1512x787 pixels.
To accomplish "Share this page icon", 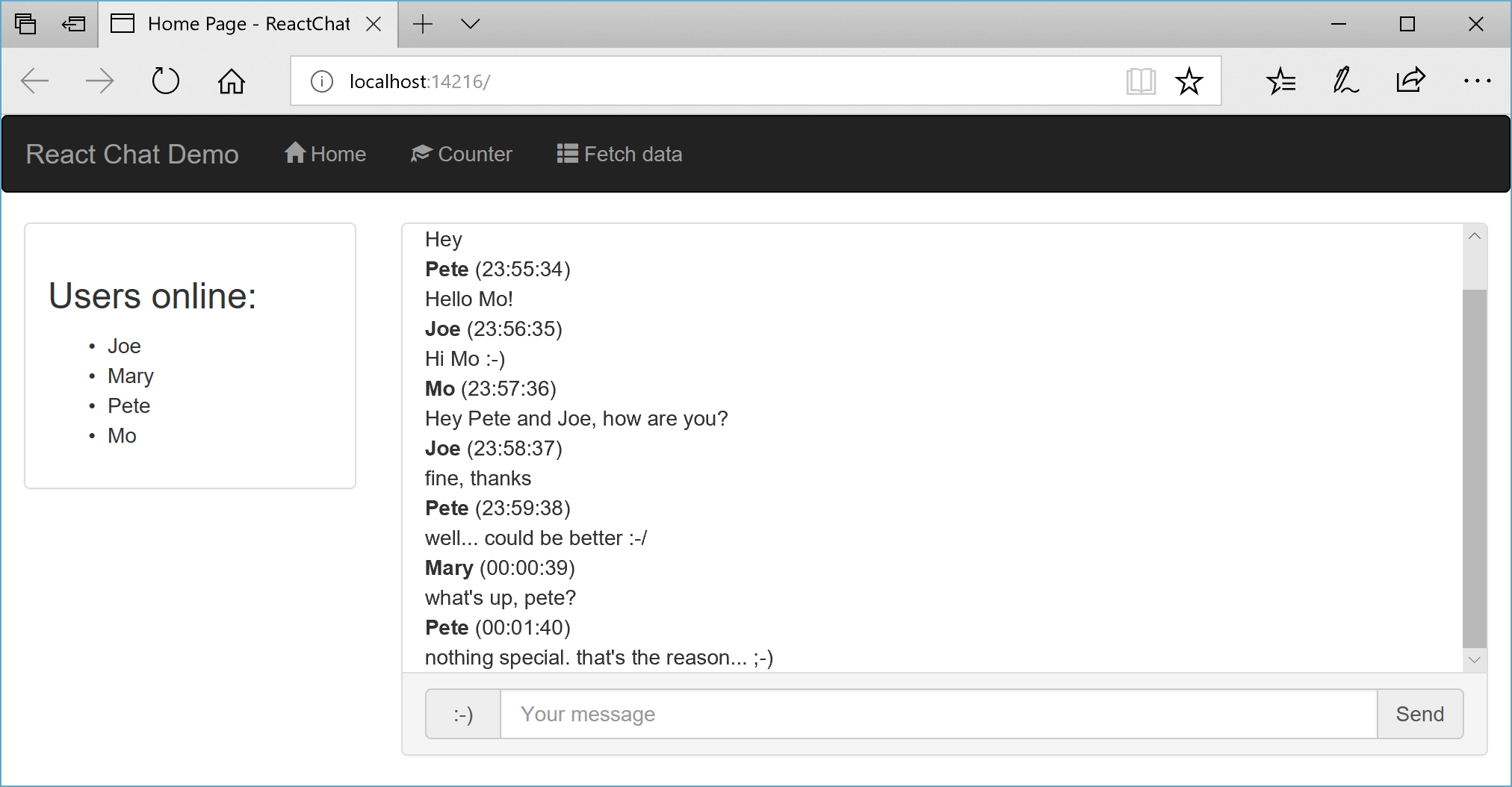I will (1410, 81).
